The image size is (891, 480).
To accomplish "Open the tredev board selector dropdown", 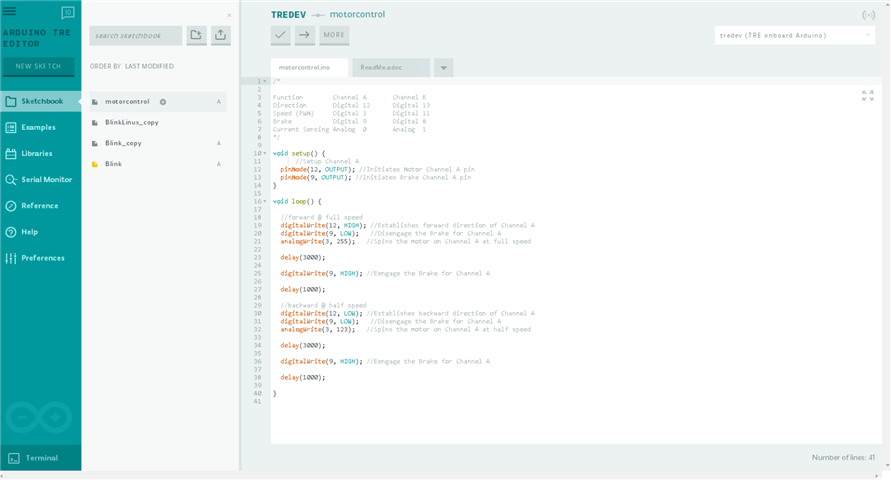I will tap(795, 35).
